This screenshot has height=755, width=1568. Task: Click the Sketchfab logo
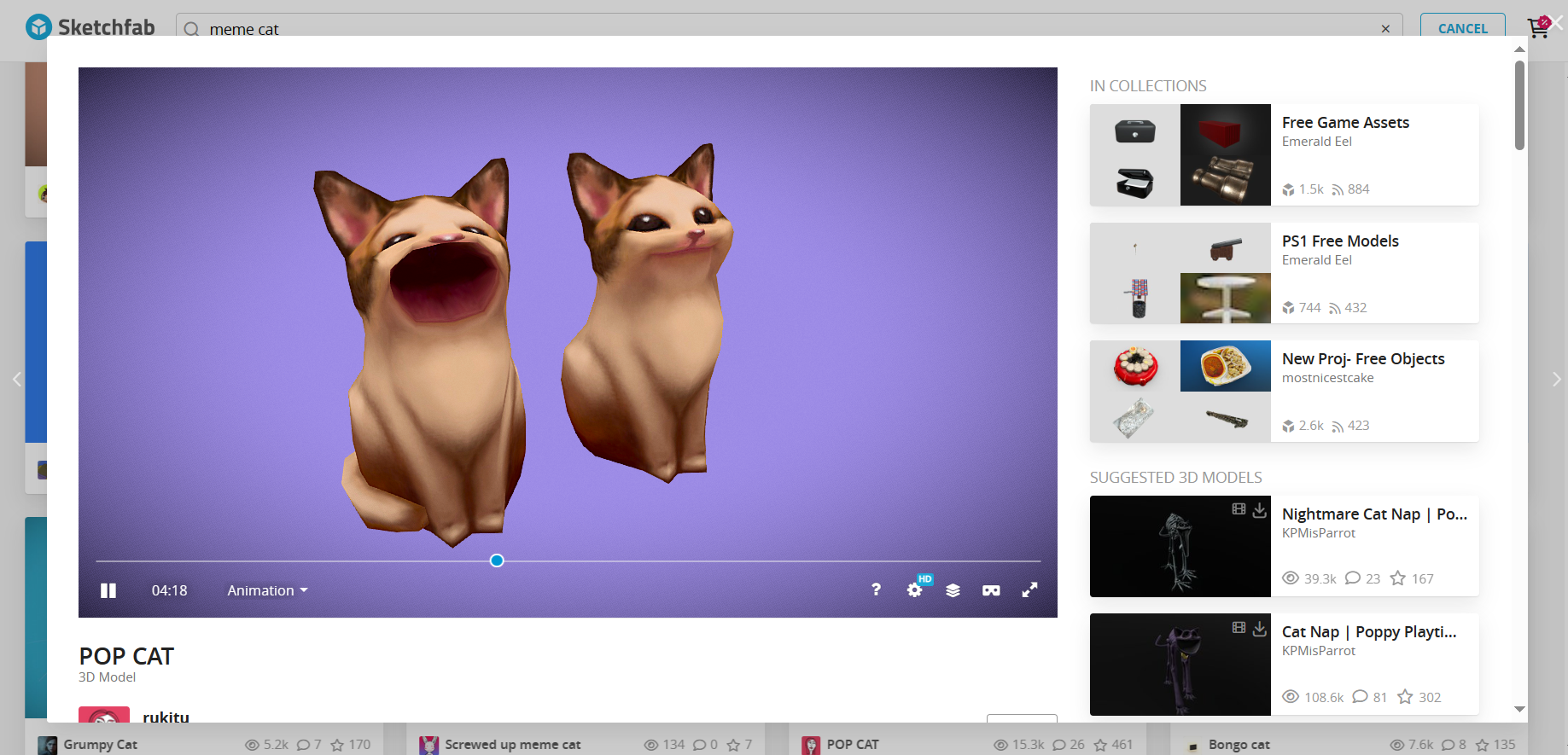[x=90, y=27]
